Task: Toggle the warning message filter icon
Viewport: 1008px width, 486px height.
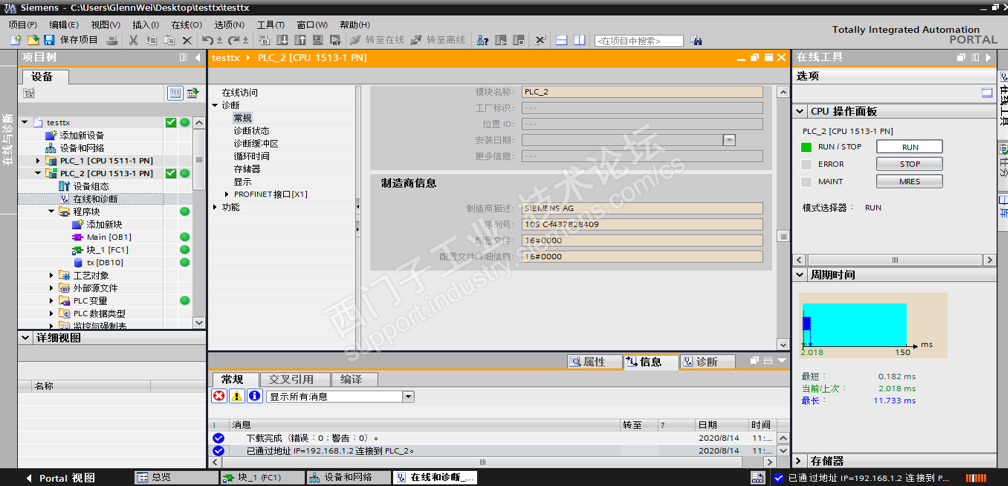Action: pos(237,397)
